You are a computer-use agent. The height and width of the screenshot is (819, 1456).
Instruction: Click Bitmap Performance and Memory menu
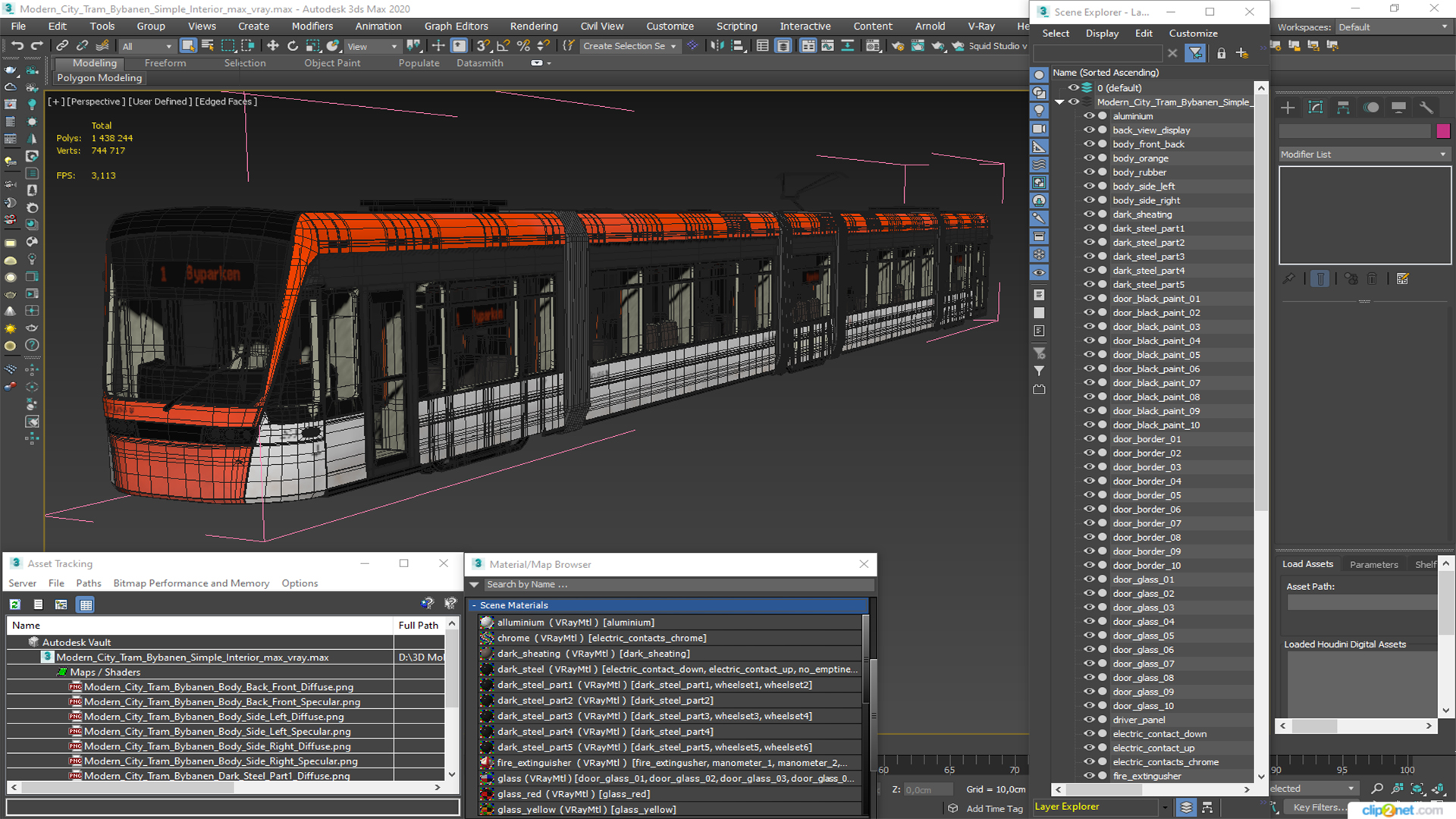coord(191,583)
